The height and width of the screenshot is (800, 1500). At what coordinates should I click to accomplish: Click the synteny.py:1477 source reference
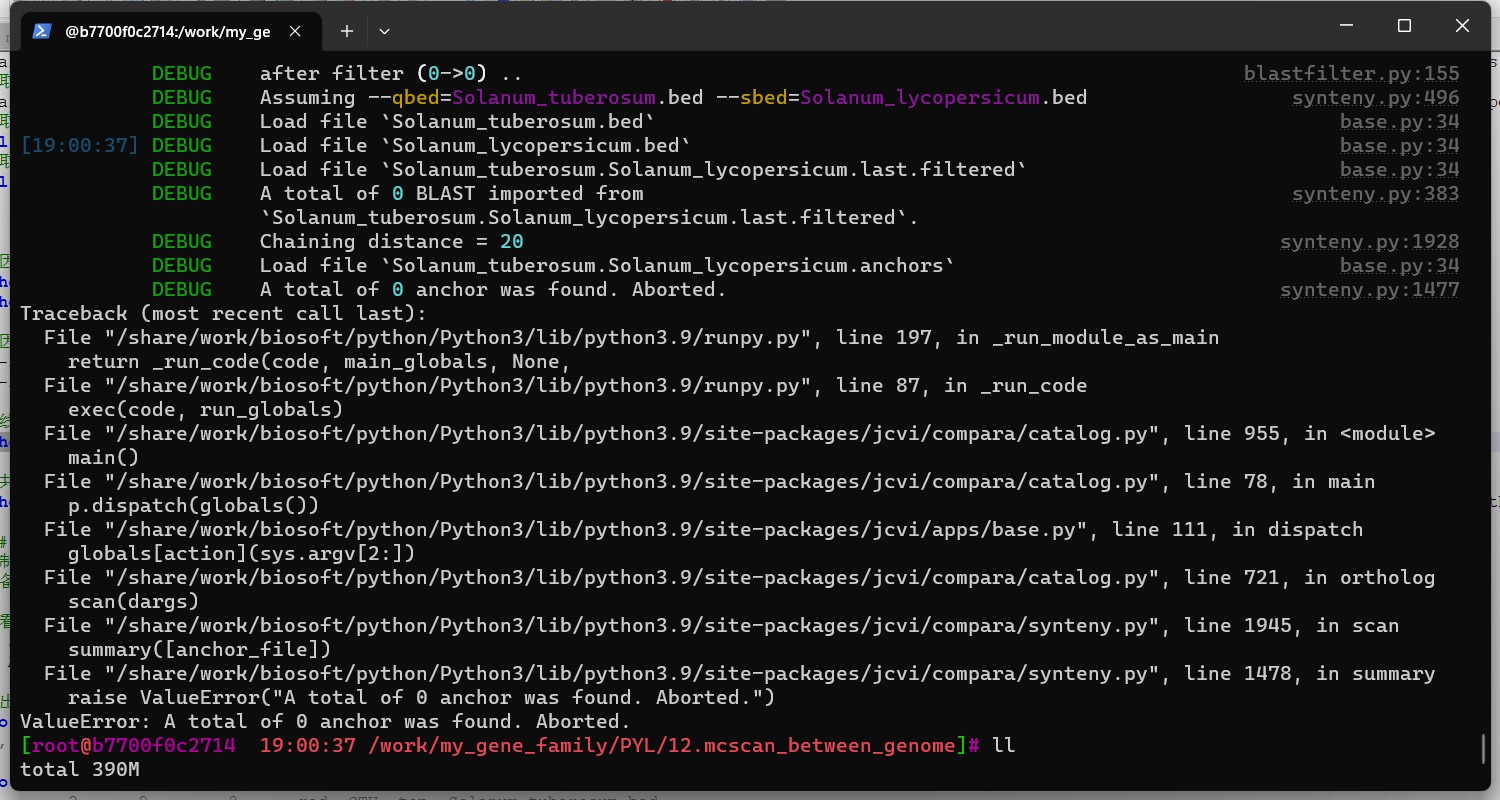click(x=1369, y=289)
